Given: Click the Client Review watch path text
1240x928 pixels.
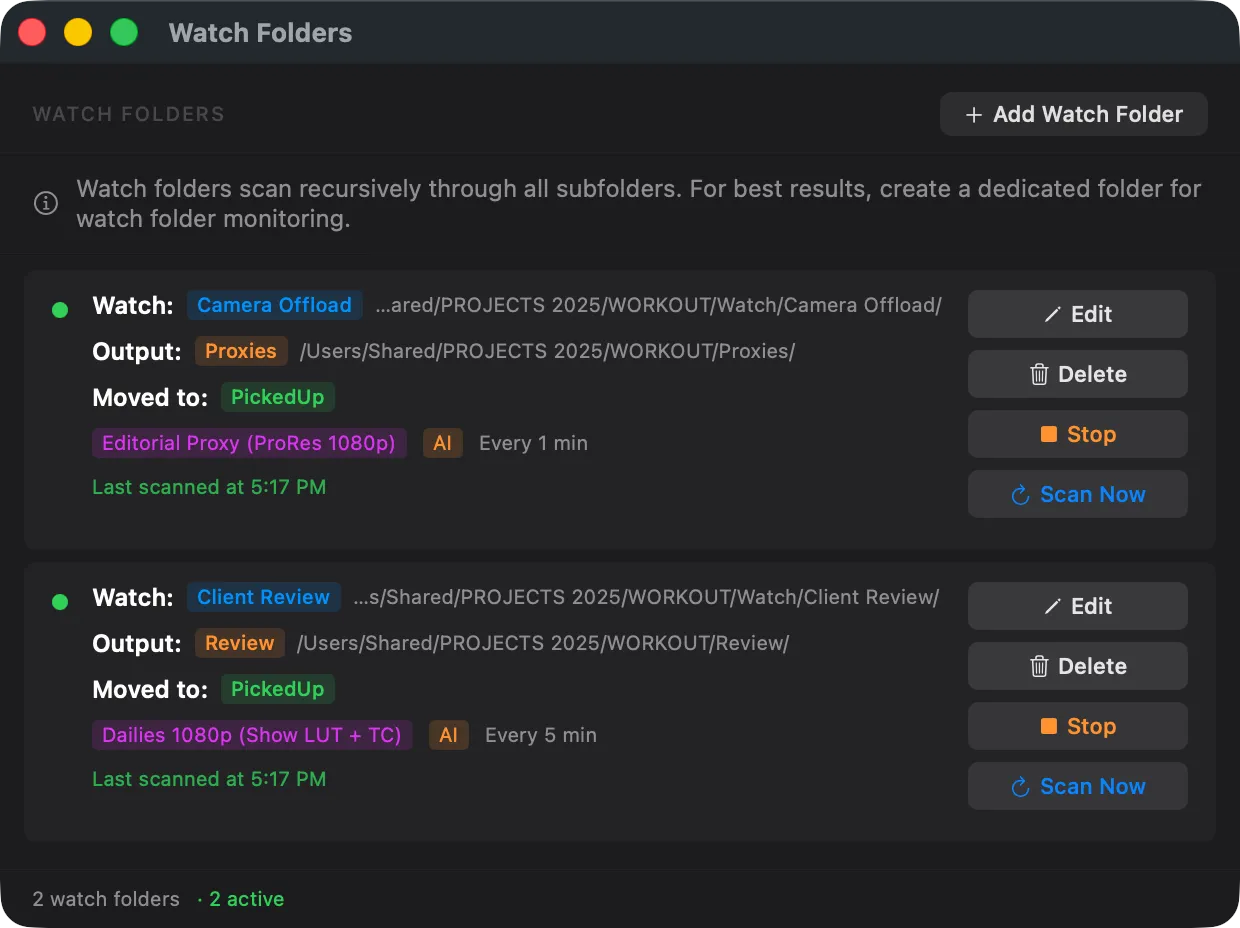Looking at the screenshot, I should [646, 597].
